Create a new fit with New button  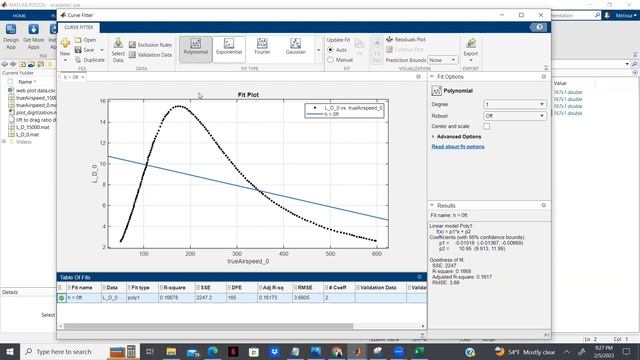65,46
